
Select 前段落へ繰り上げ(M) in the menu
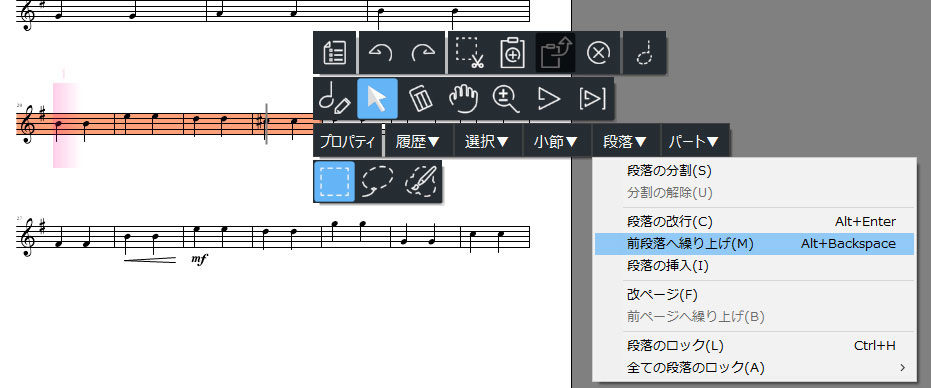(x=754, y=244)
